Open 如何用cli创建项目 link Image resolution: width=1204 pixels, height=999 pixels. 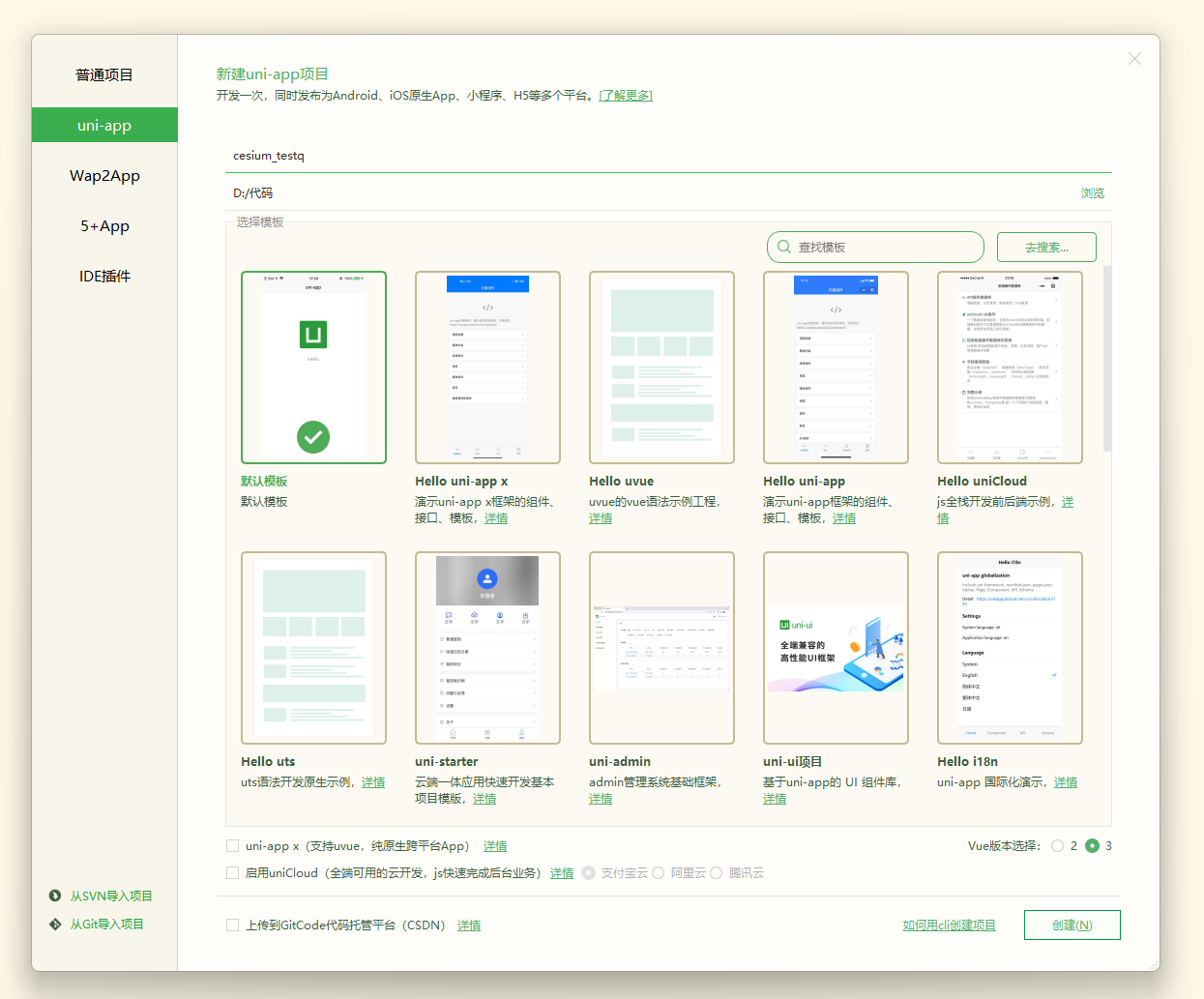click(x=950, y=926)
